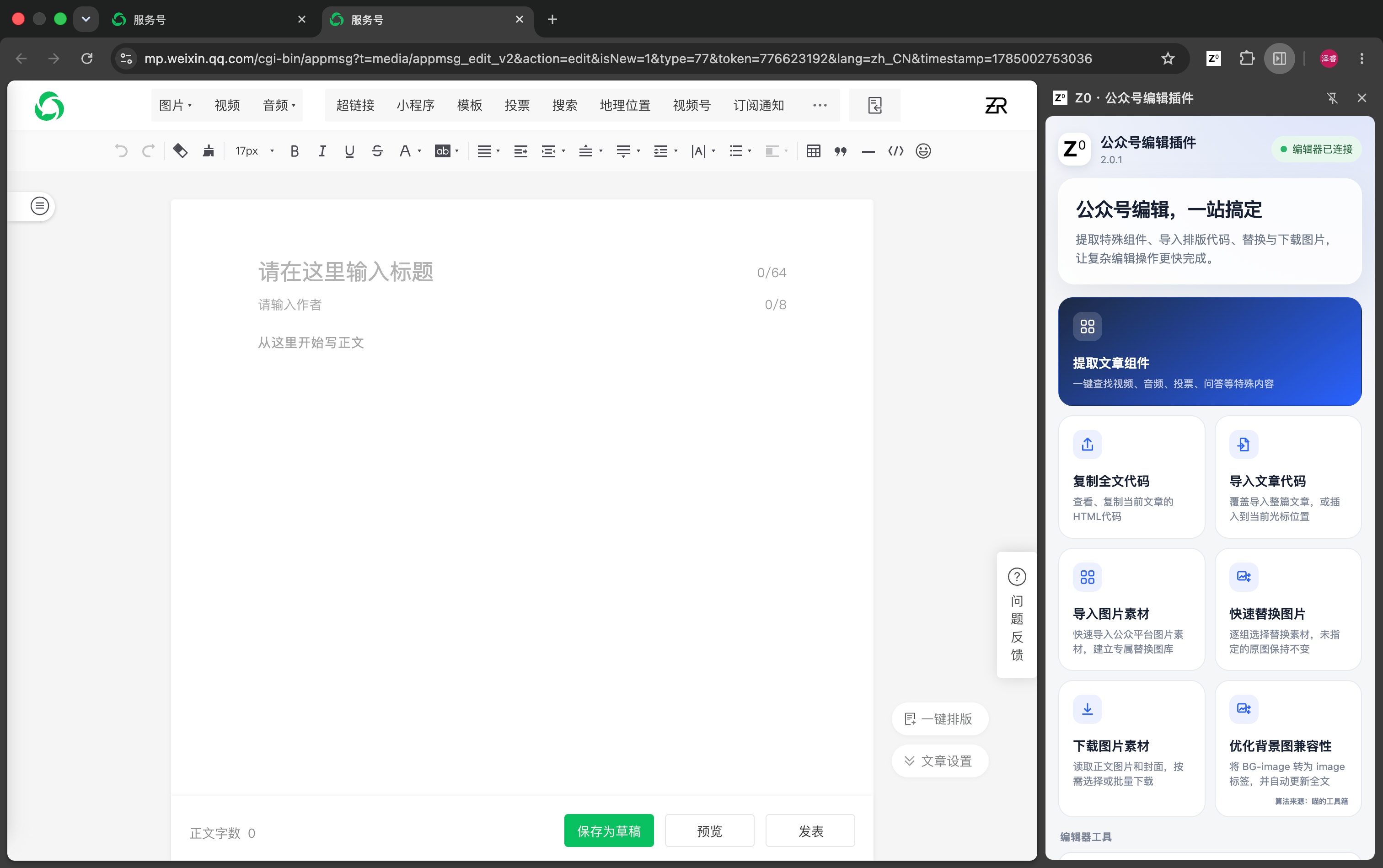Screen dimensions: 1383x868
Task: Open the text highlight color picker
Action: 447,151
